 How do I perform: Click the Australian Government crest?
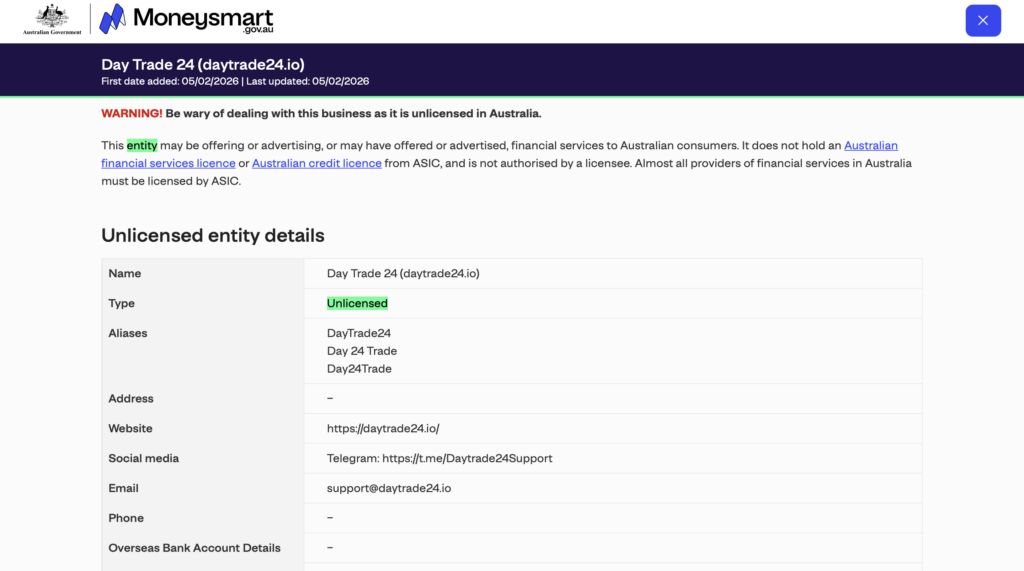click(x=52, y=19)
